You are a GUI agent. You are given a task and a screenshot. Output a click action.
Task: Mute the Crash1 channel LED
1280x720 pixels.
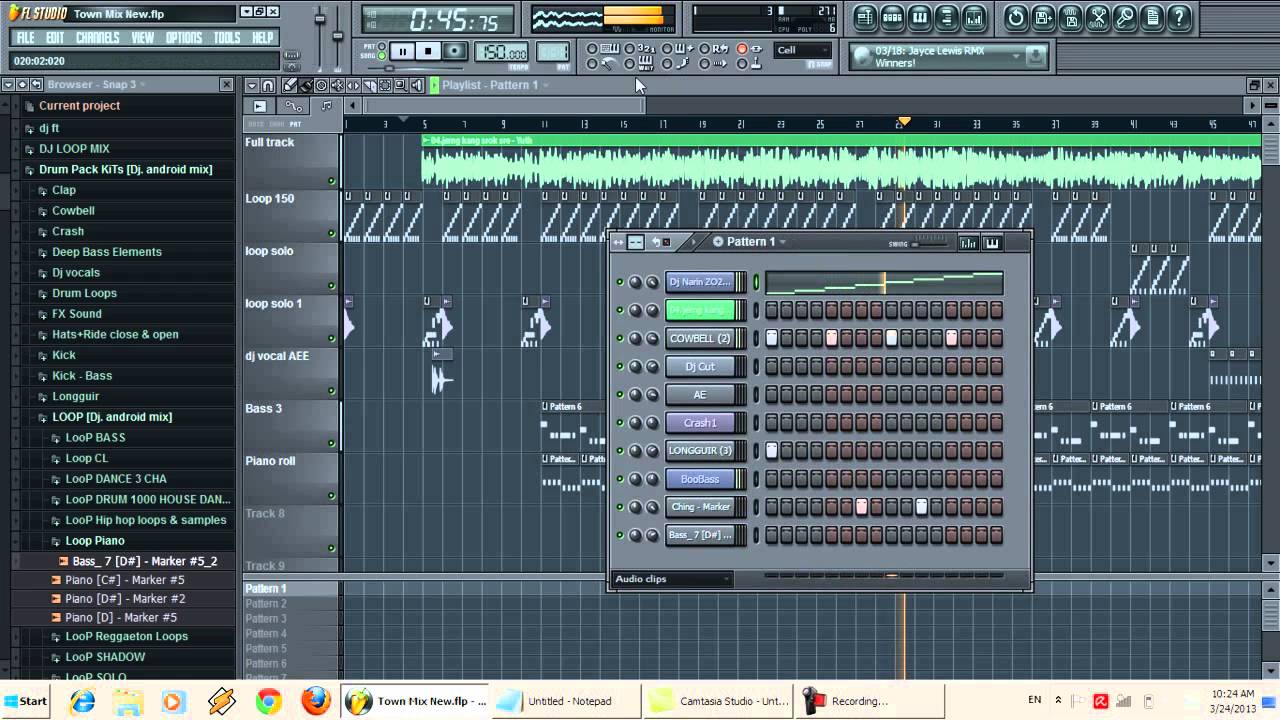pyautogui.click(x=620, y=423)
